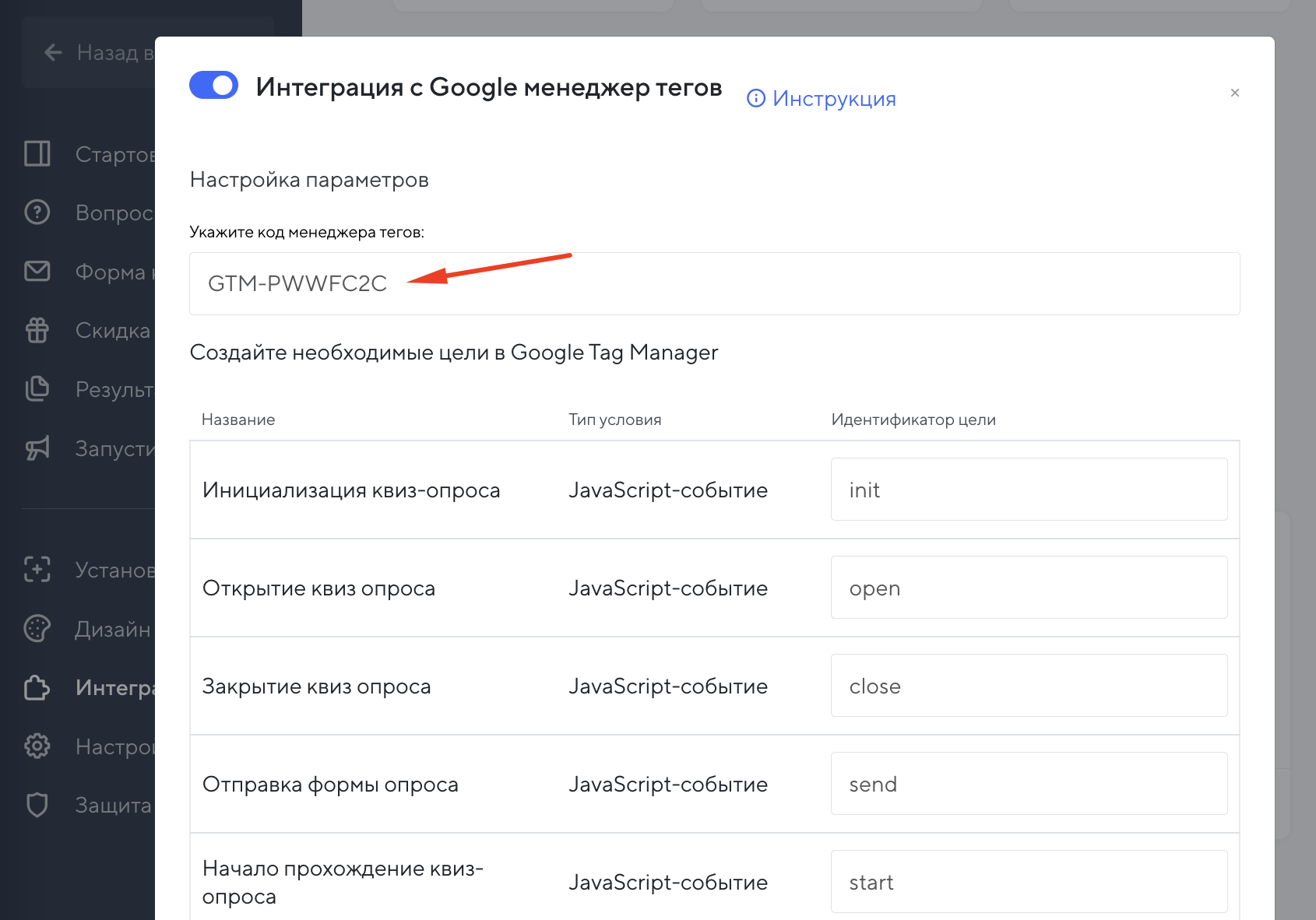Click the goal identifier field containing close
This screenshot has height=920, width=1316.
pos(1029,686)
